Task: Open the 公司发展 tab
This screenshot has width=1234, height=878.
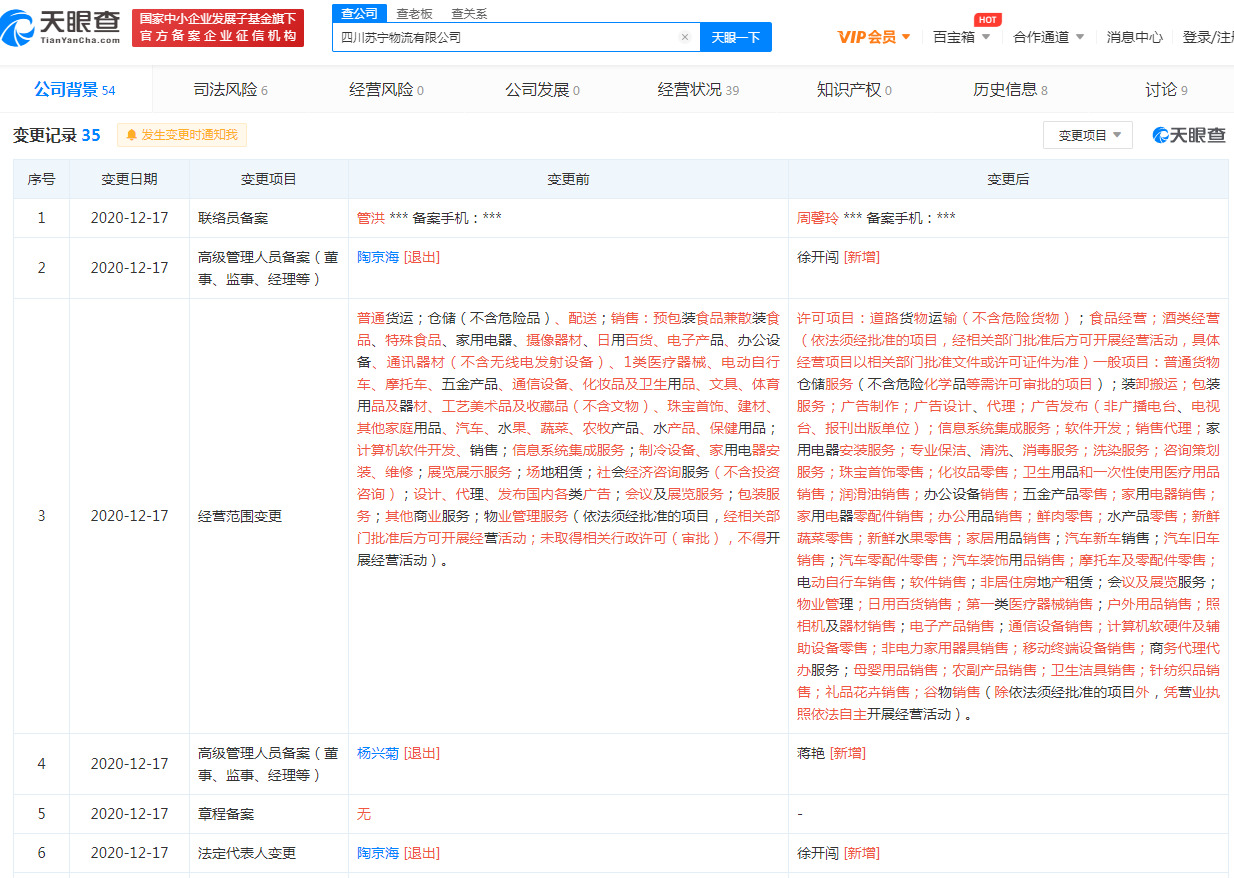Action: 542,90
